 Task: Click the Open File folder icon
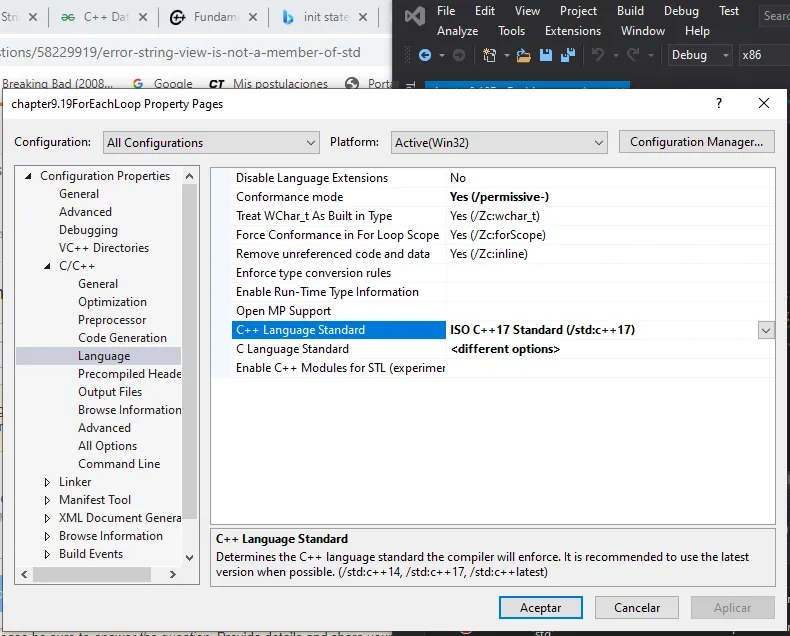click(x=523, y=55)
